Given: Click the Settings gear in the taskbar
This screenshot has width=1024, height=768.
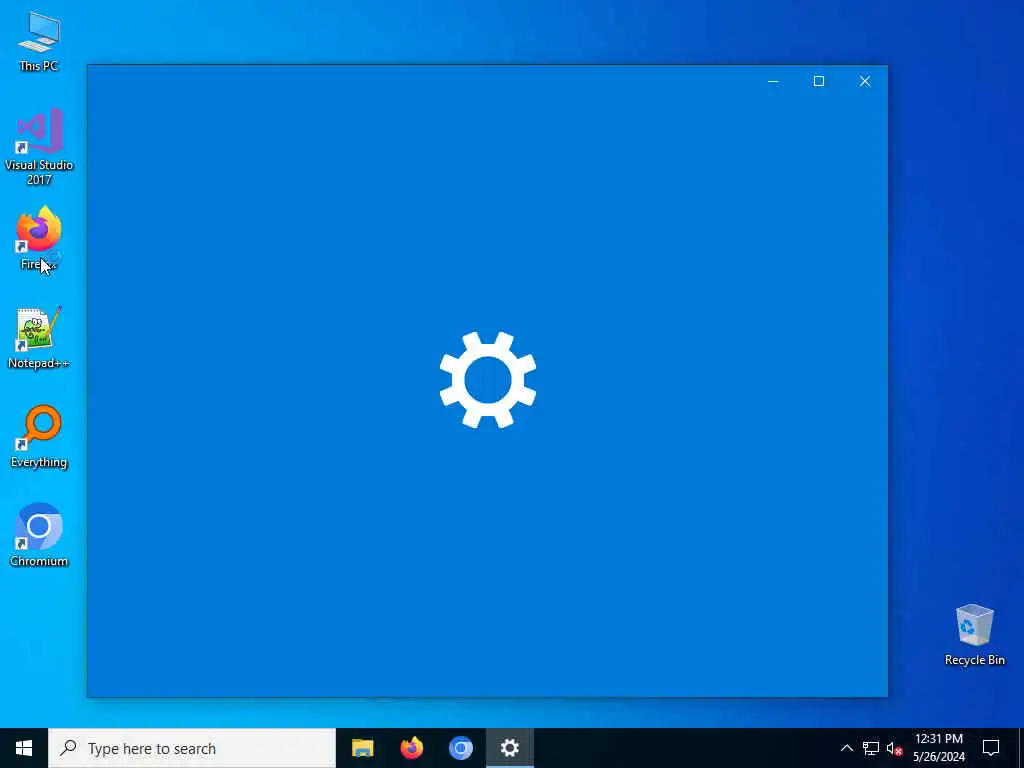Looking at the screenshot, I should point(509,748).
